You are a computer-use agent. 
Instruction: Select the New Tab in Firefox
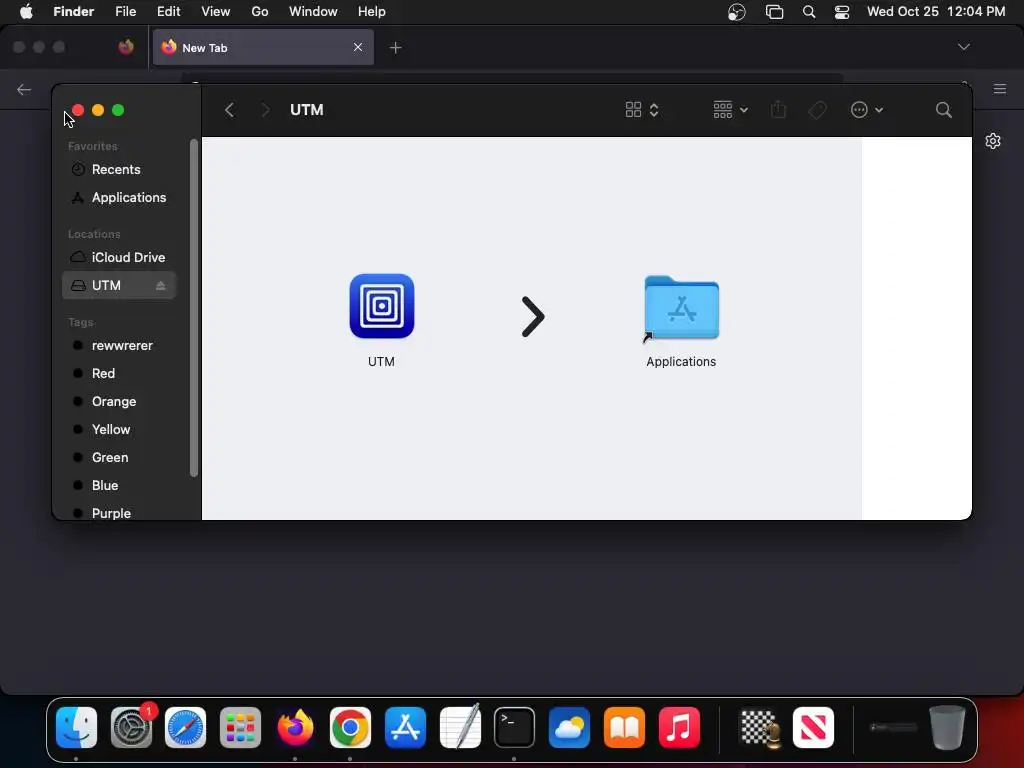tap(263, 47)
